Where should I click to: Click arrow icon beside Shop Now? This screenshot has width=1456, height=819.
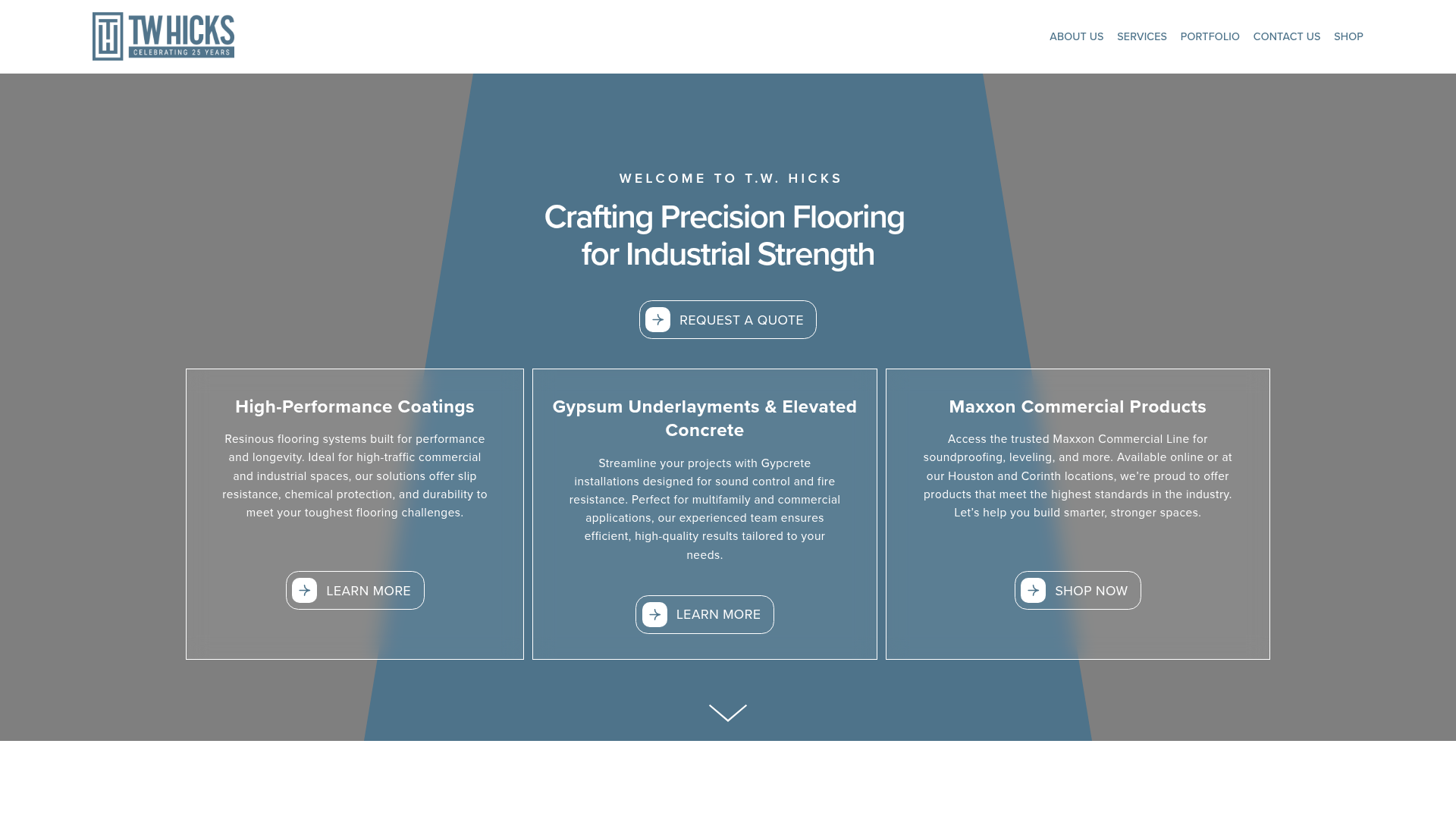click(1033, 591)
